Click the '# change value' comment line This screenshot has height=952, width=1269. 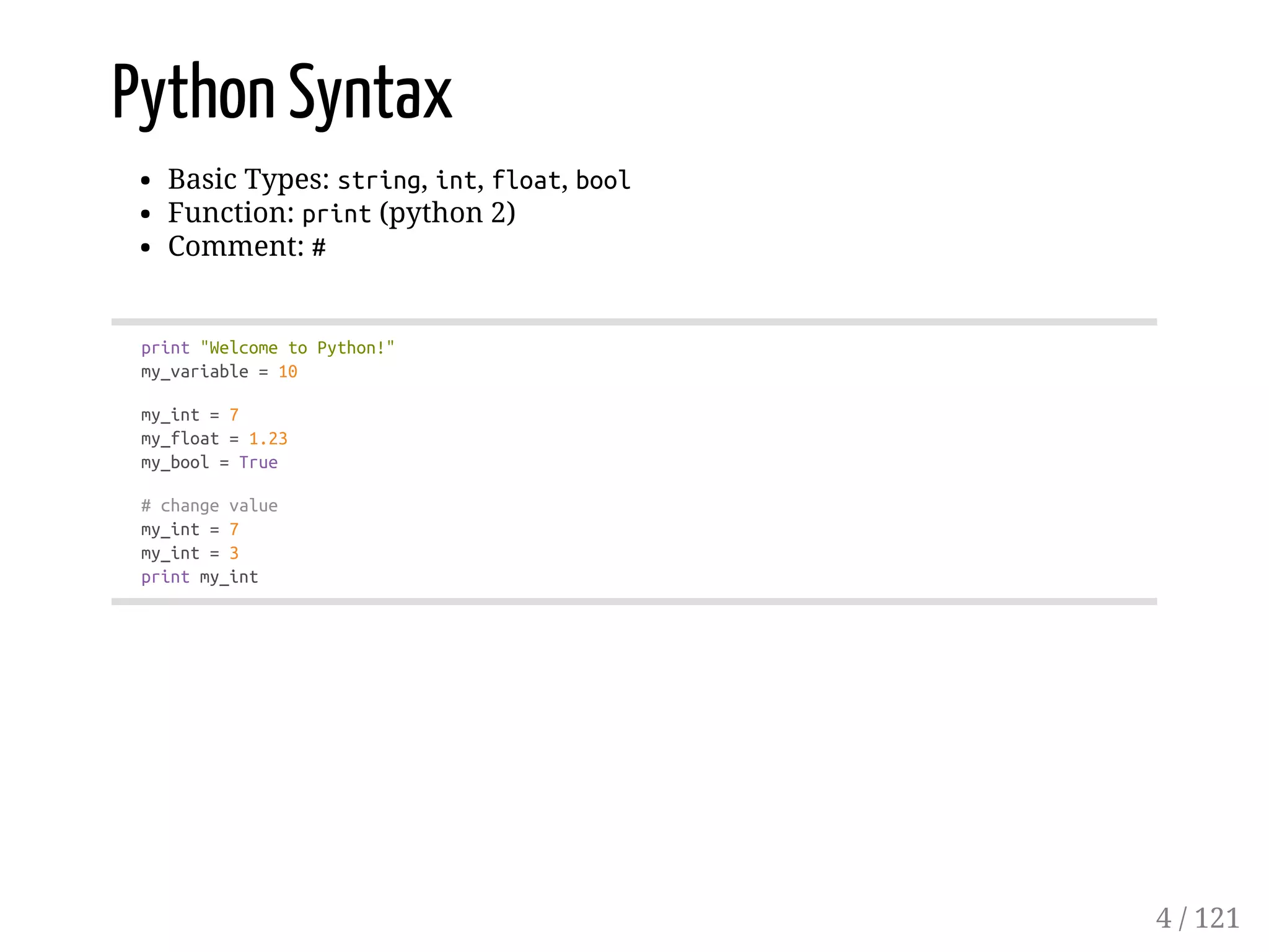coord(209,506)
